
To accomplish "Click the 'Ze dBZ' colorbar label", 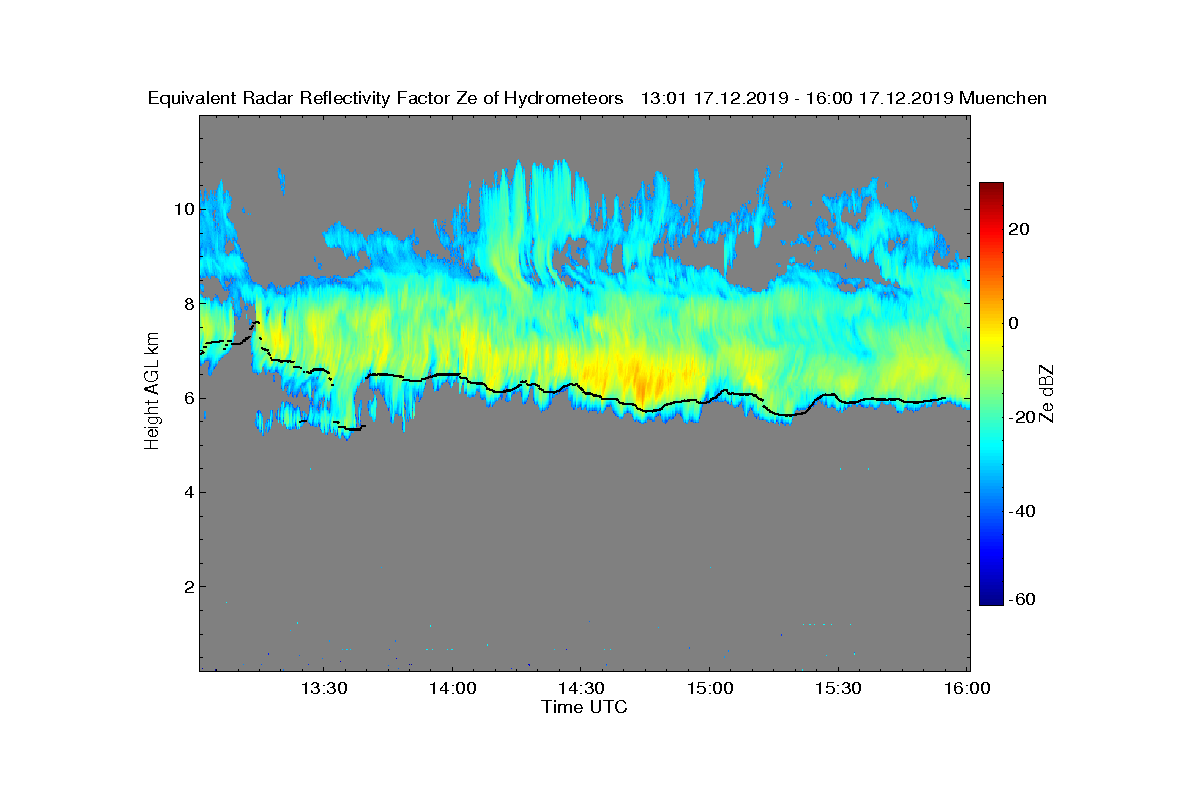I will coord(1047,393).
